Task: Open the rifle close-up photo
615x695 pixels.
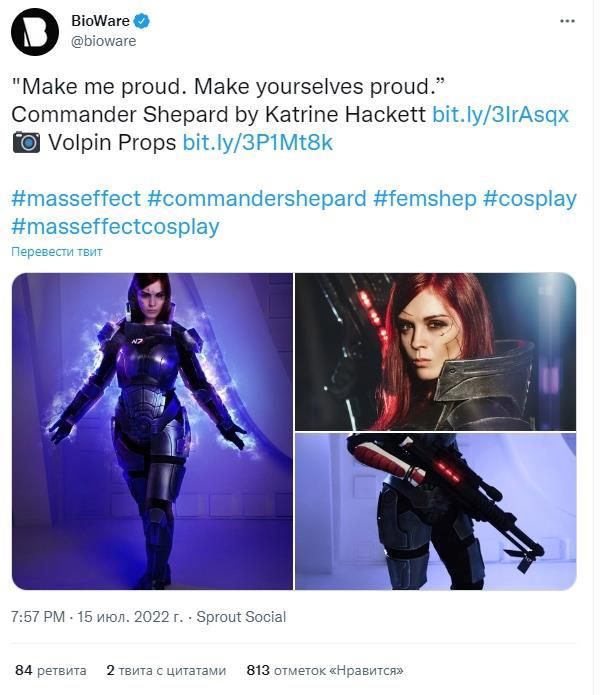Action: point(435,511)
